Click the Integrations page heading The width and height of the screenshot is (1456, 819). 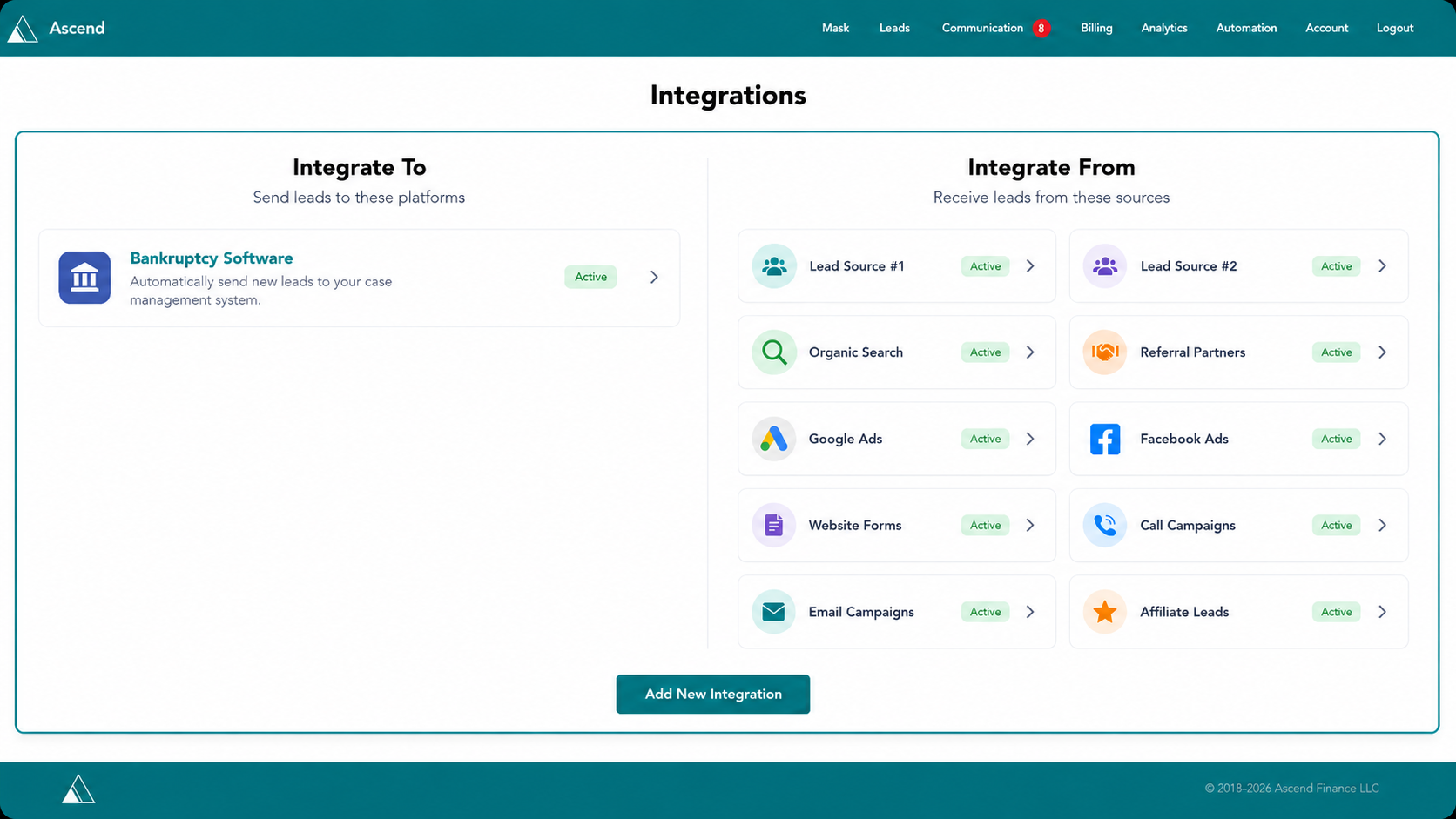728,96
